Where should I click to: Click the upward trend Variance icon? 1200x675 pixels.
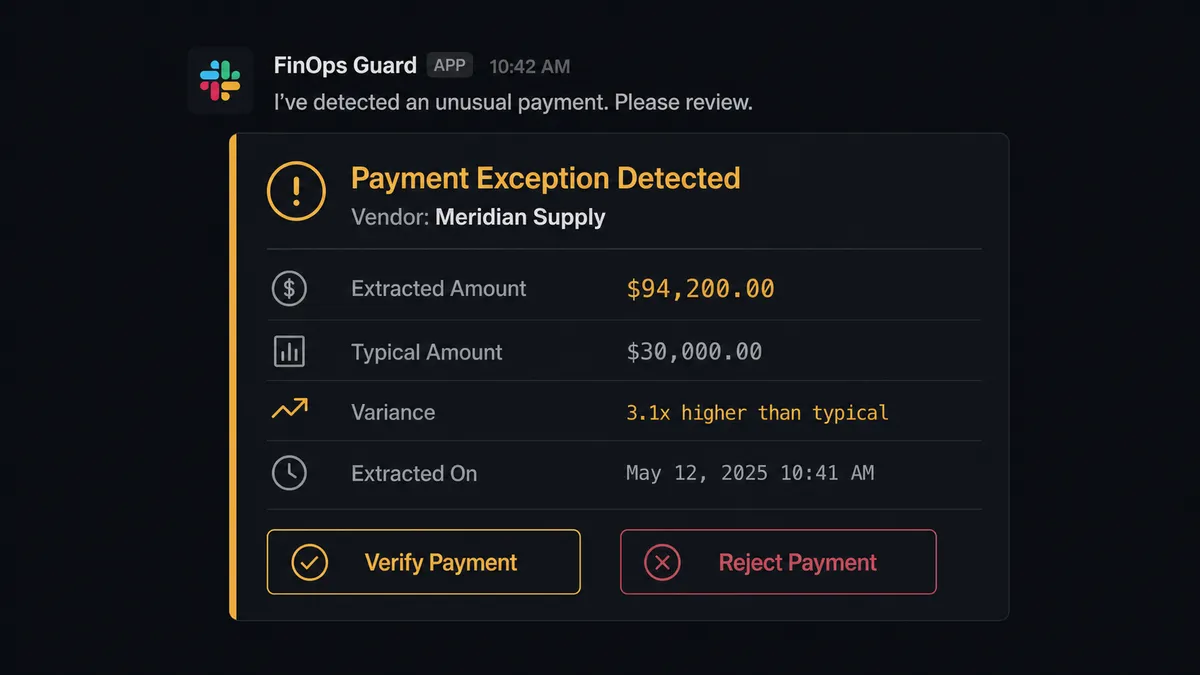pos(289,410)
